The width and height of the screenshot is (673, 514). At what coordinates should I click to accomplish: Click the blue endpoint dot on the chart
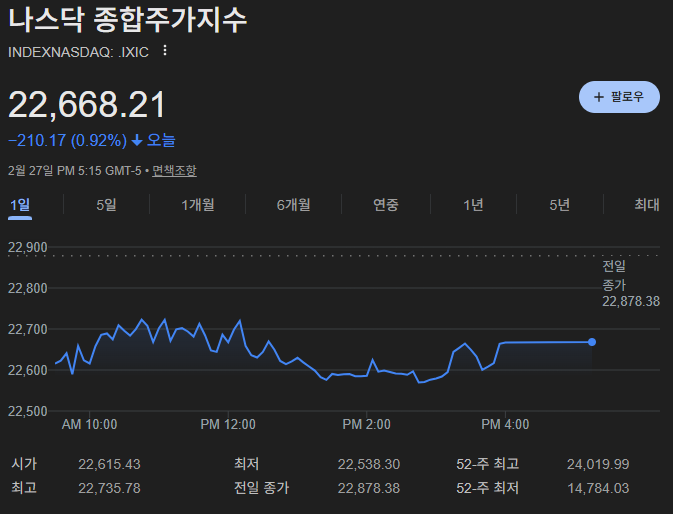(592, 342)
